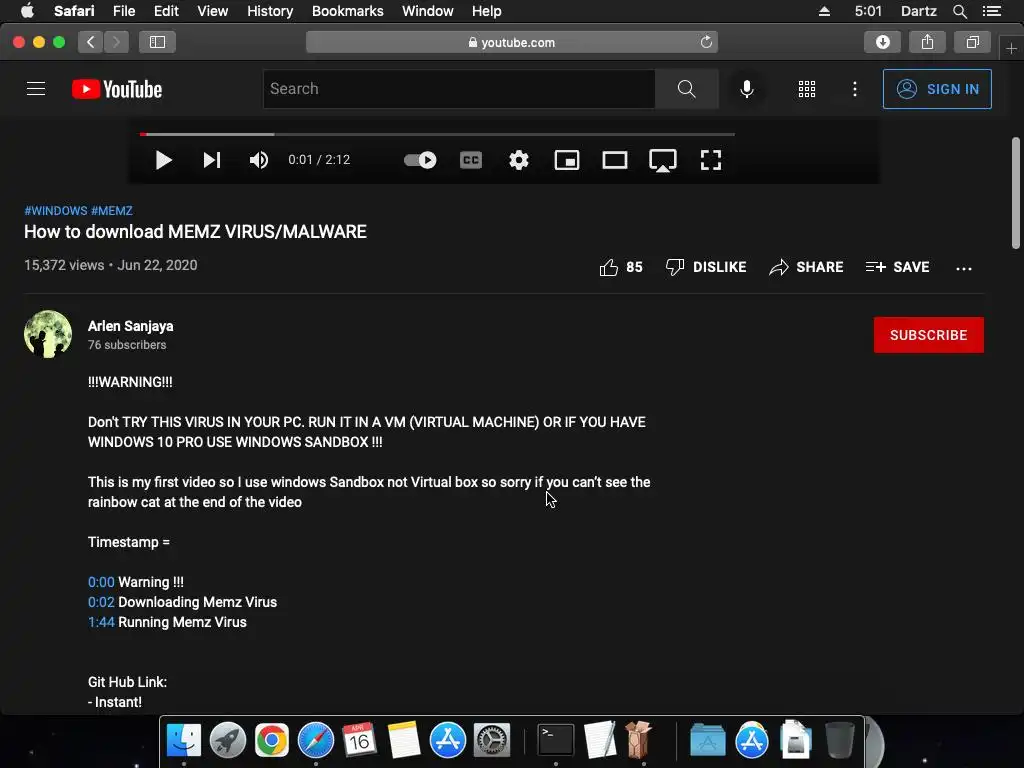1024x768 pixels.
Task: Open the Dartz user menu
Action: tap(918, 11)
